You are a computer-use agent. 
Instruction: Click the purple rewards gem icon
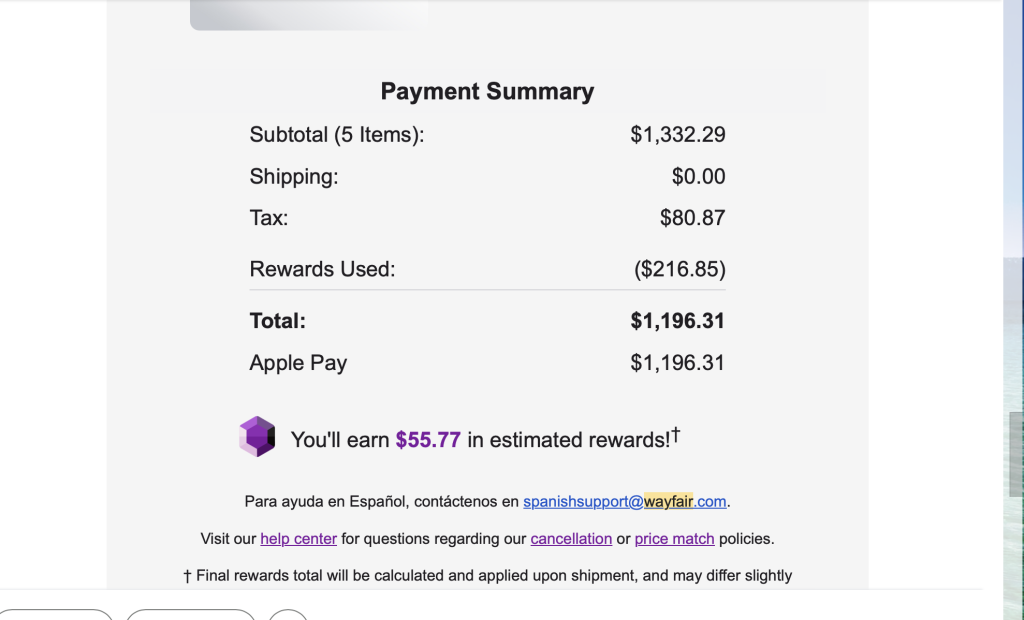click(x=257, y=437)
